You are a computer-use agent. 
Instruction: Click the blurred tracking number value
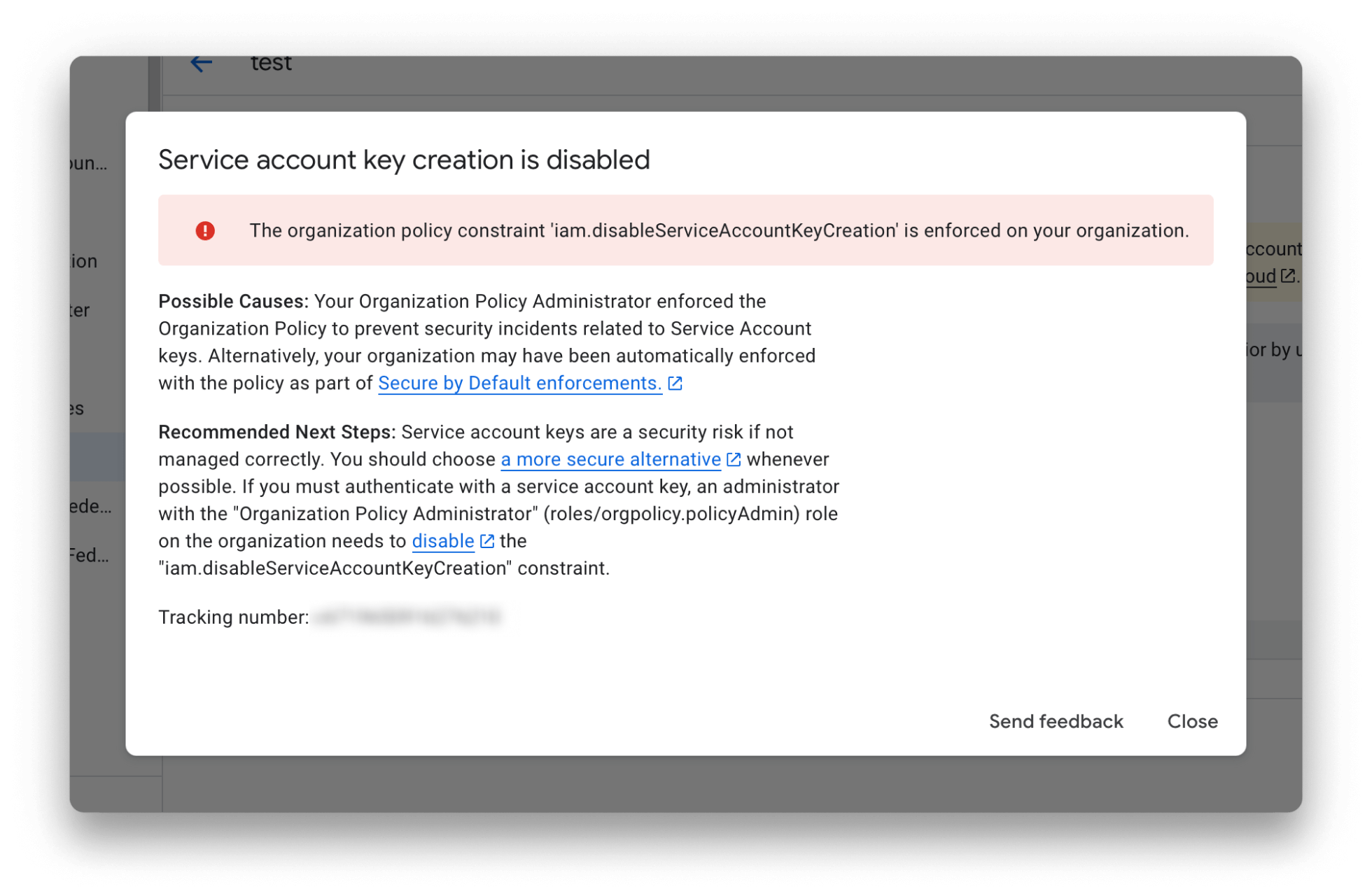tap(407, 617)
